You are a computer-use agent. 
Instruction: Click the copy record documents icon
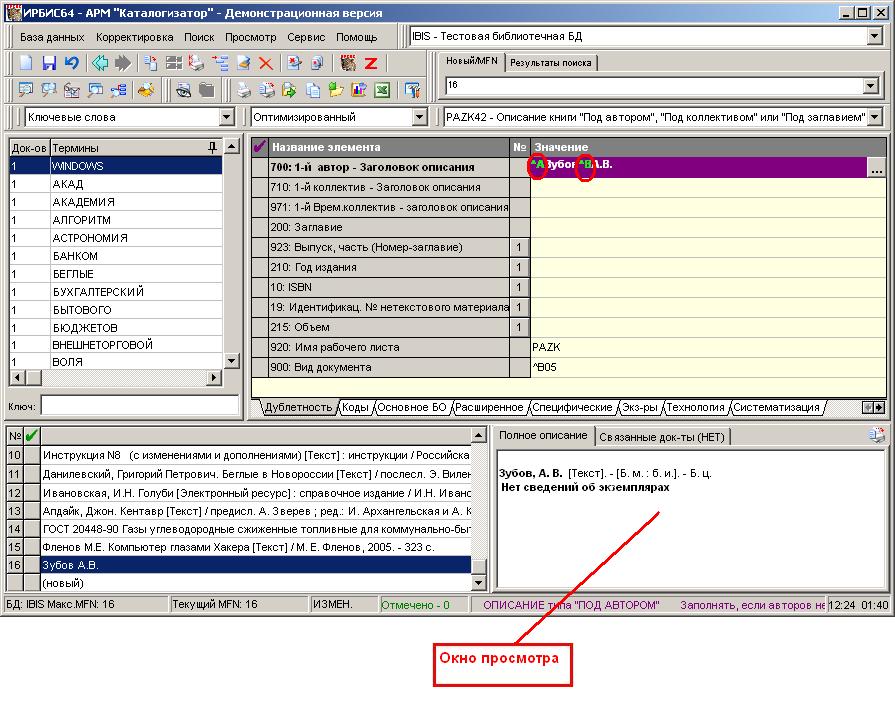[x=151, y=62]
